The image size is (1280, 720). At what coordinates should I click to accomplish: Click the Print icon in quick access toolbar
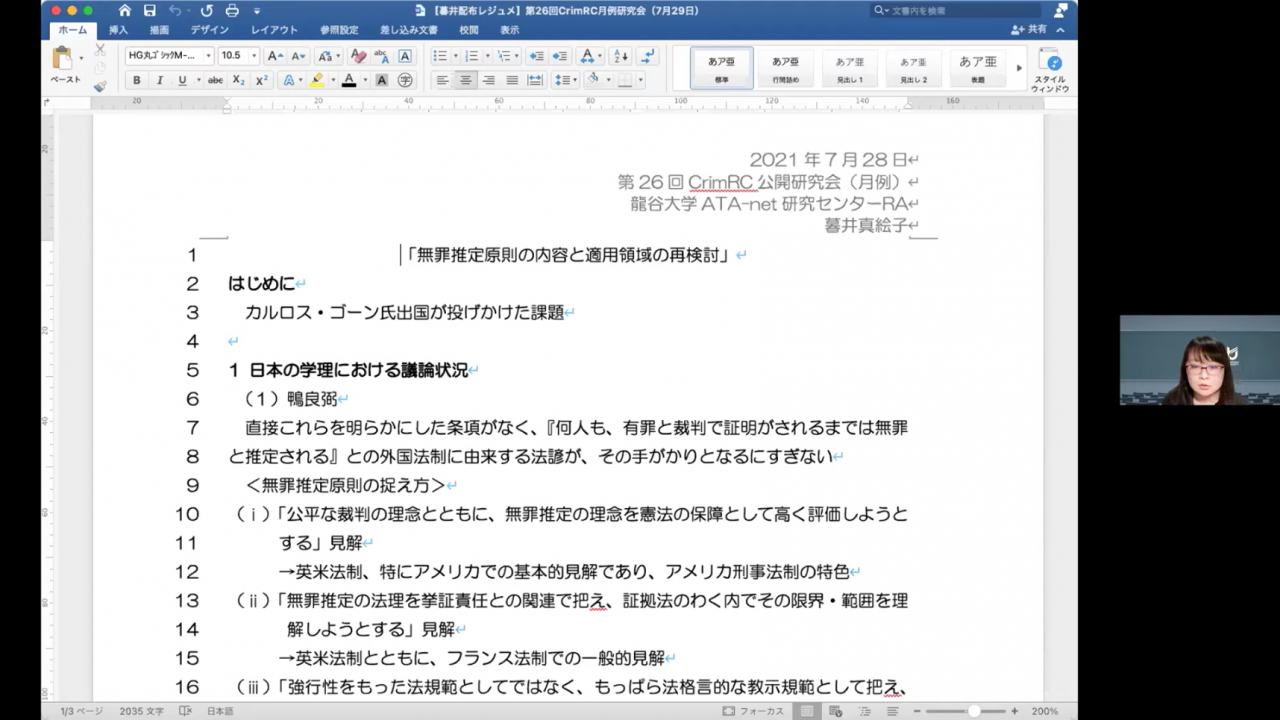(x=232, y=11)
